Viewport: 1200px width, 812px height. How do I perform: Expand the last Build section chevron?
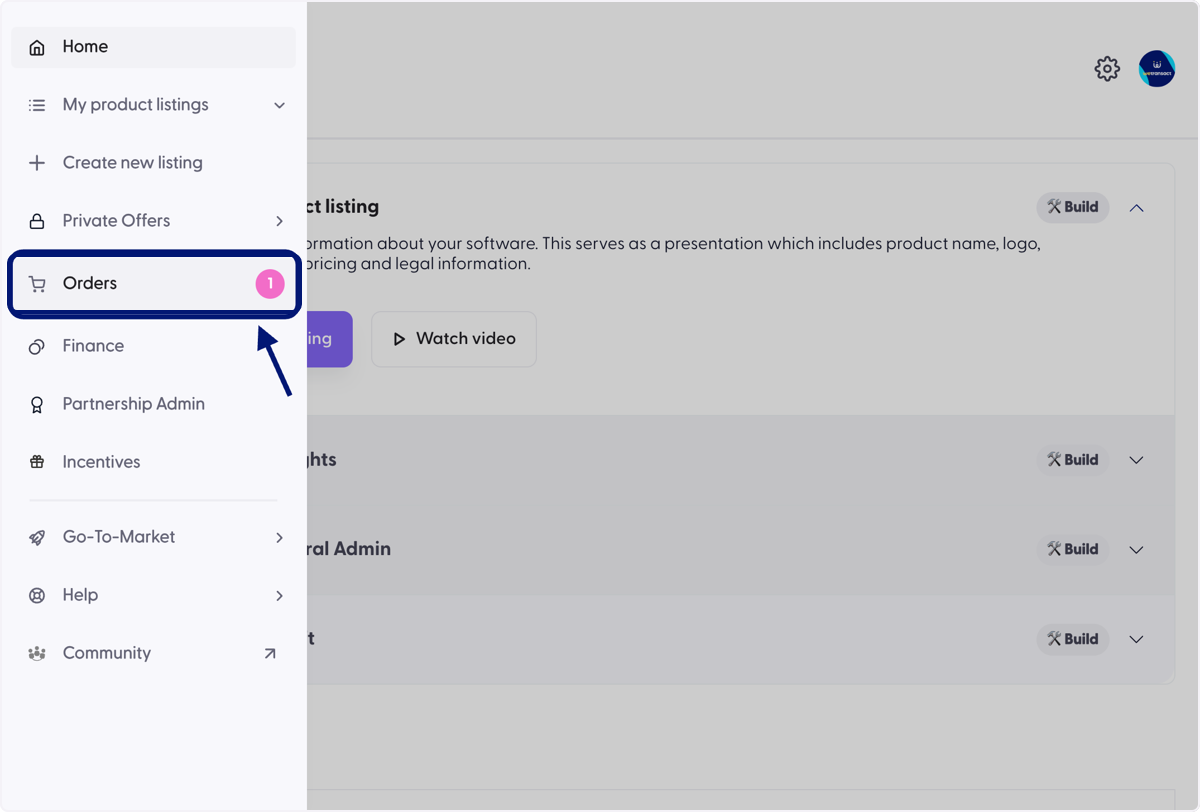(1136, 639)
